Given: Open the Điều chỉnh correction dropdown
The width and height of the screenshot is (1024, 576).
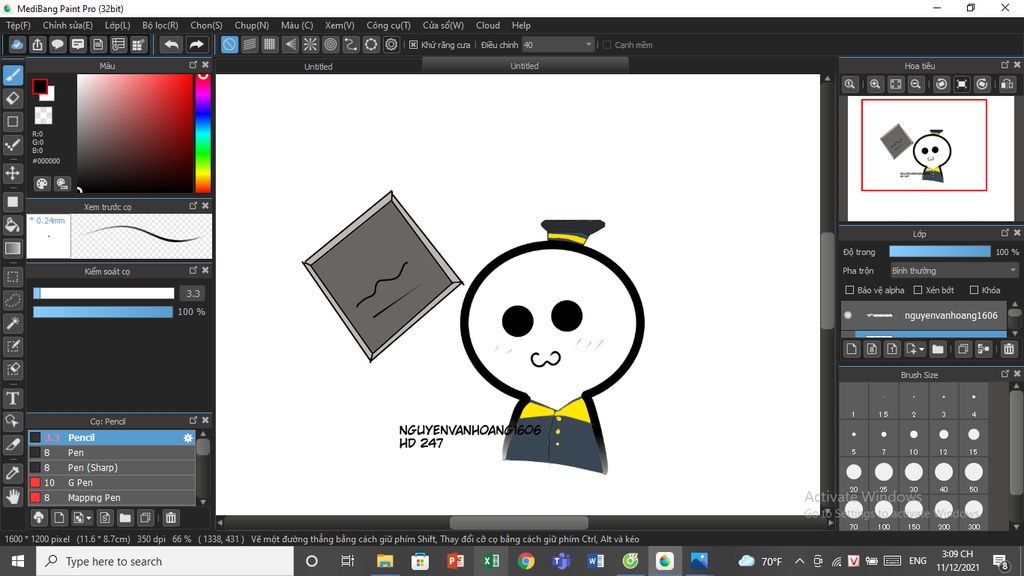Looking at the screenshot, I should 557,45.
